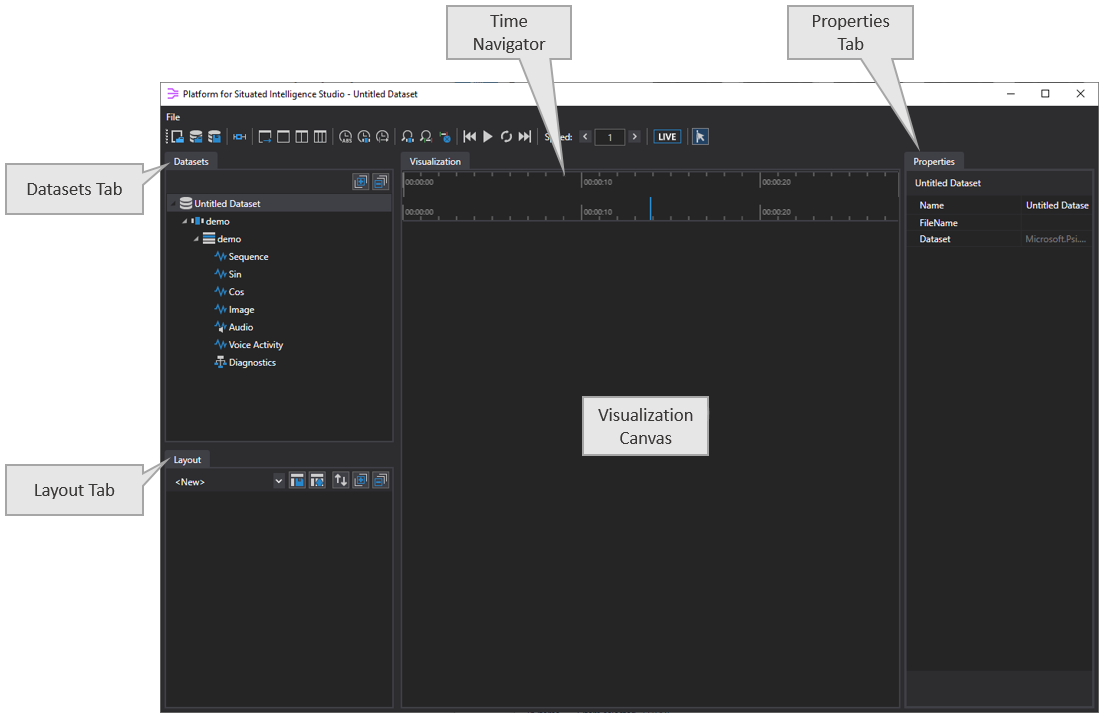Increase playback speed with the right stepper arrow
Screen dimensions: 1102x717
634,136
